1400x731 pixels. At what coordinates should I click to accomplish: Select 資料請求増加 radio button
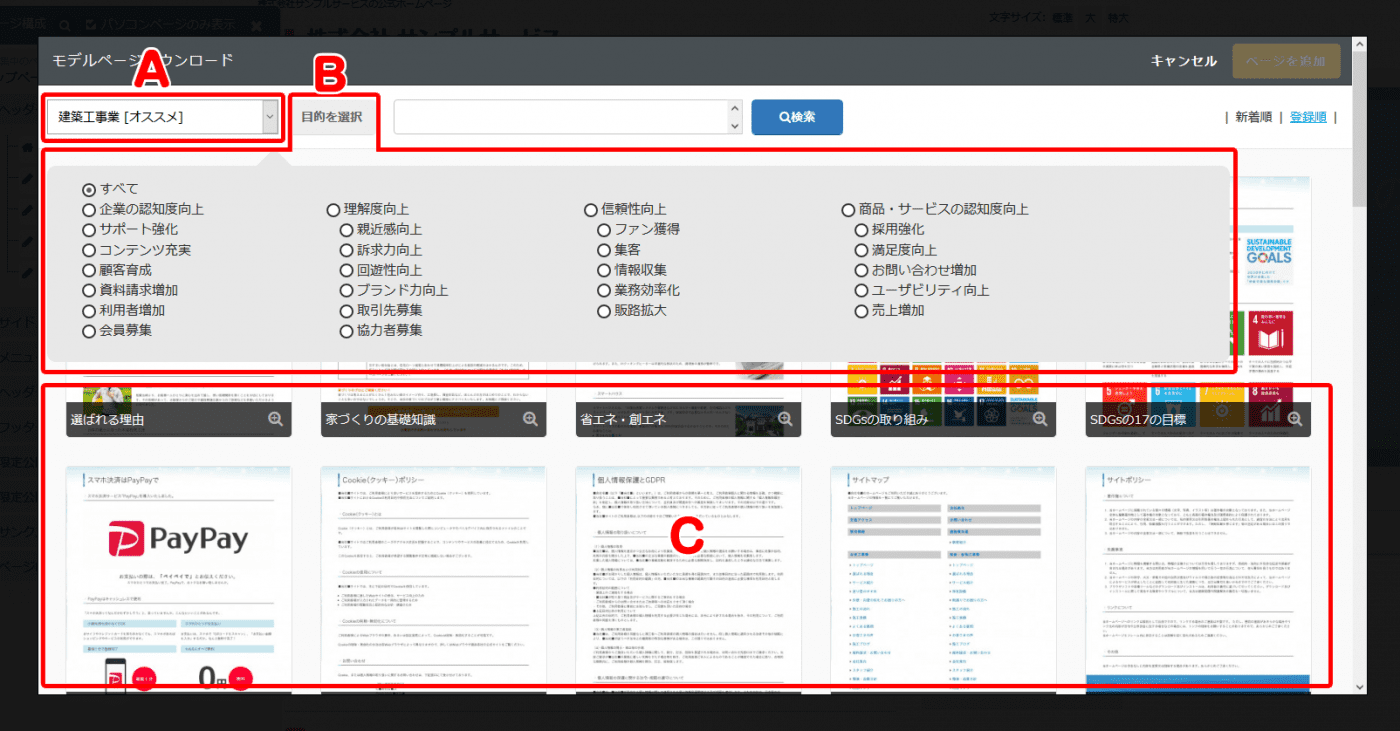click(89, 290)
